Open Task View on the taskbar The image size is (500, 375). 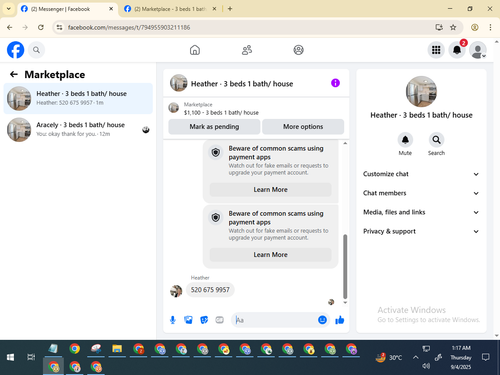31,357
